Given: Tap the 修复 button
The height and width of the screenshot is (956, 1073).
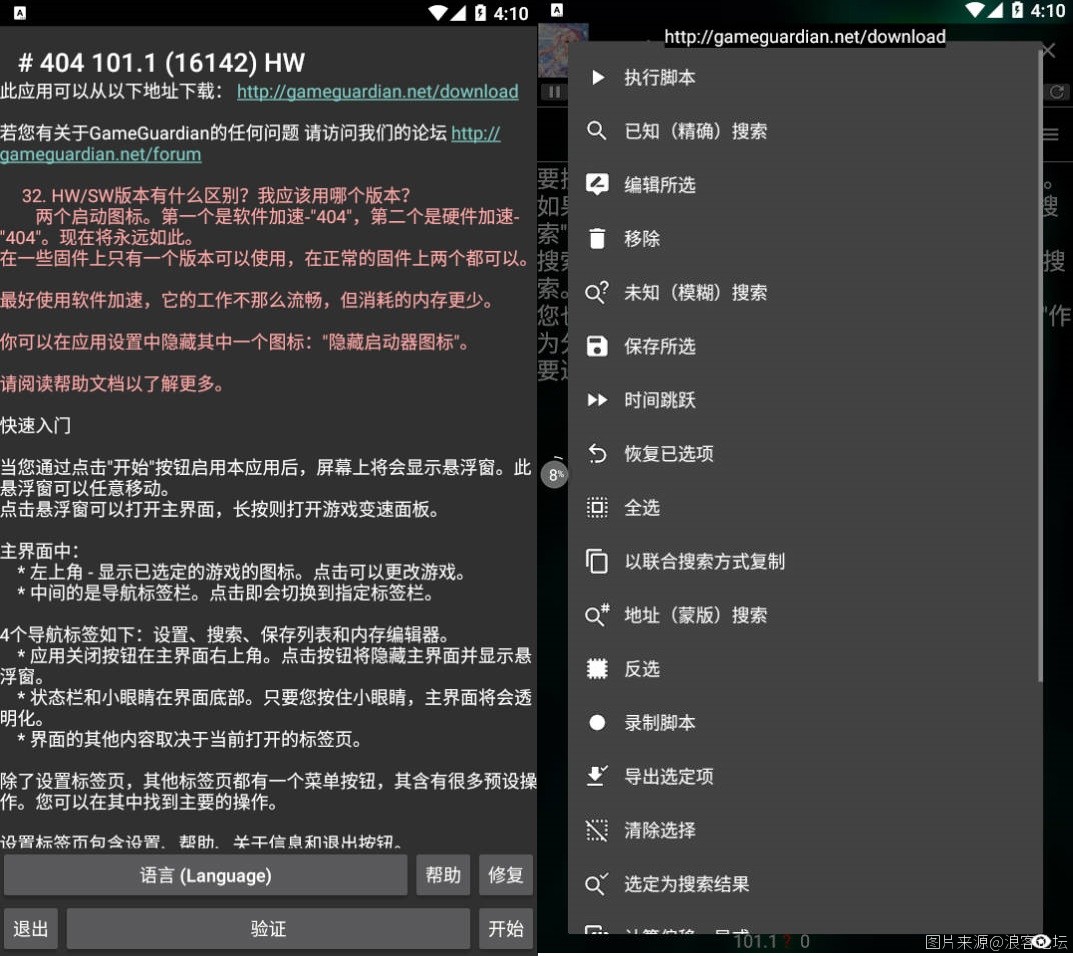Looking at the screenshot, I should (506, 875).
